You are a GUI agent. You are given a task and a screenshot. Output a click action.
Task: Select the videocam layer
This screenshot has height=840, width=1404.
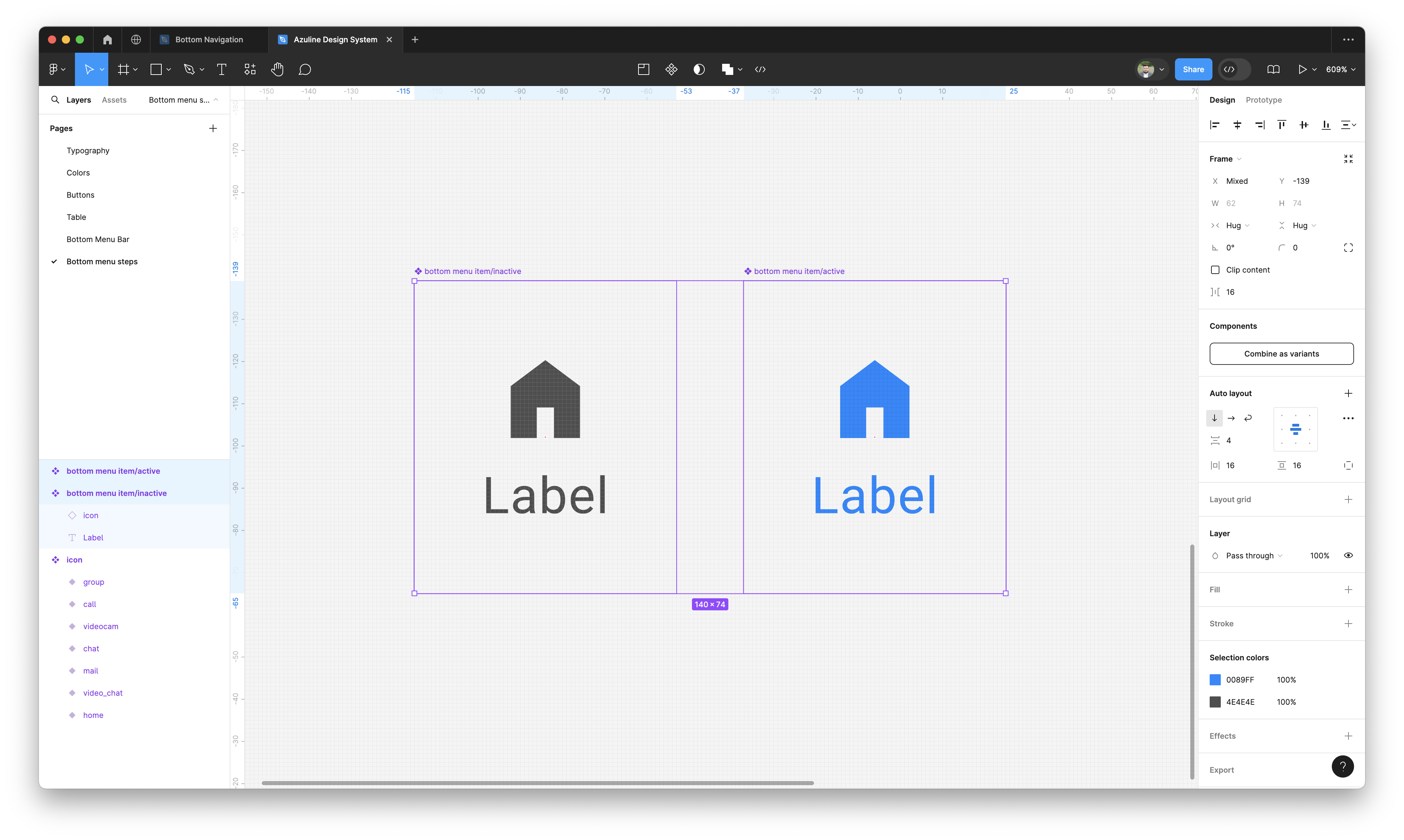(x=100, y=626)
